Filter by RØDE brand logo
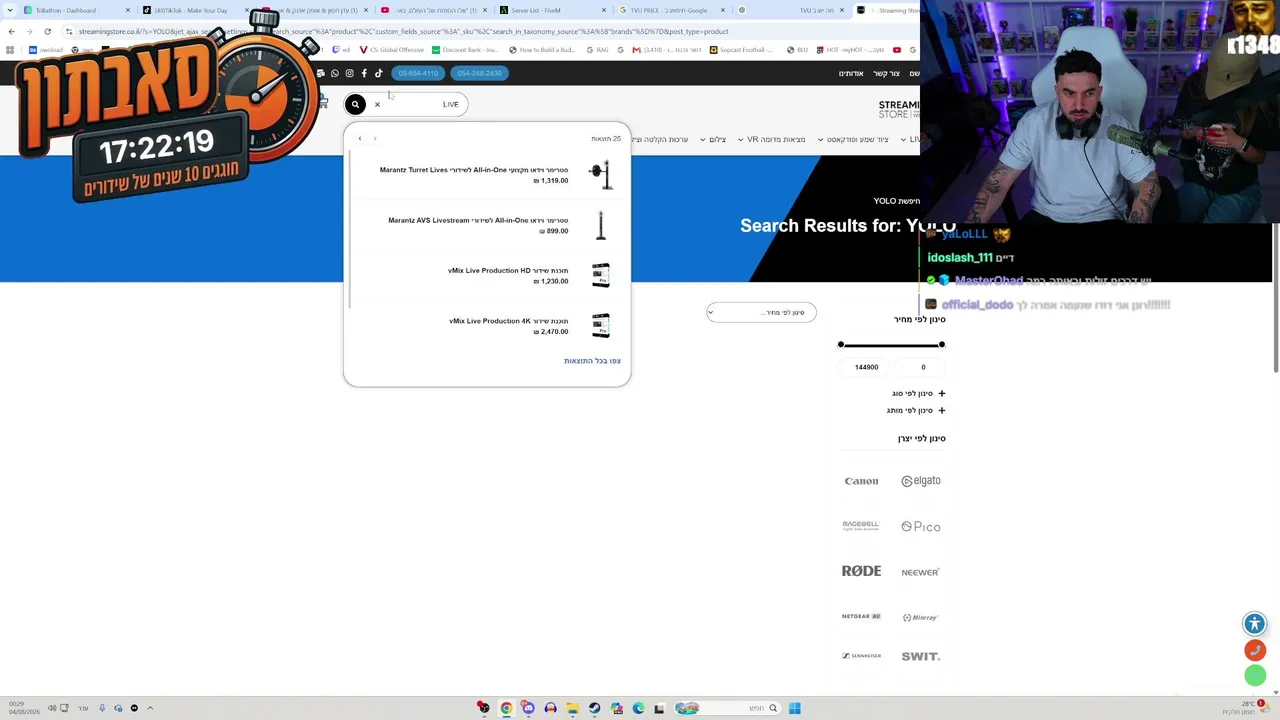This screenshot has width=1280, height=720. tap(861, 571)
